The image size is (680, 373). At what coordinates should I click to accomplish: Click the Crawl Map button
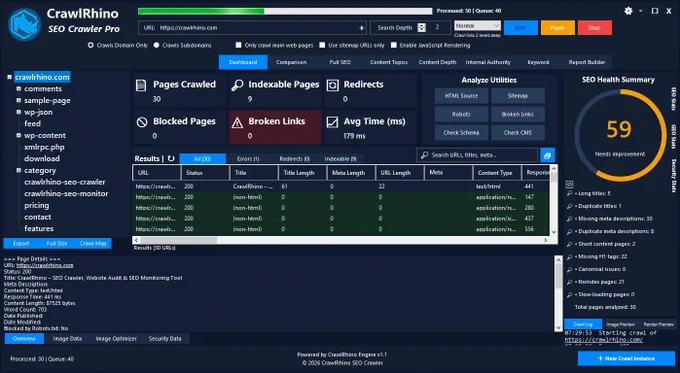pos(93,243)
